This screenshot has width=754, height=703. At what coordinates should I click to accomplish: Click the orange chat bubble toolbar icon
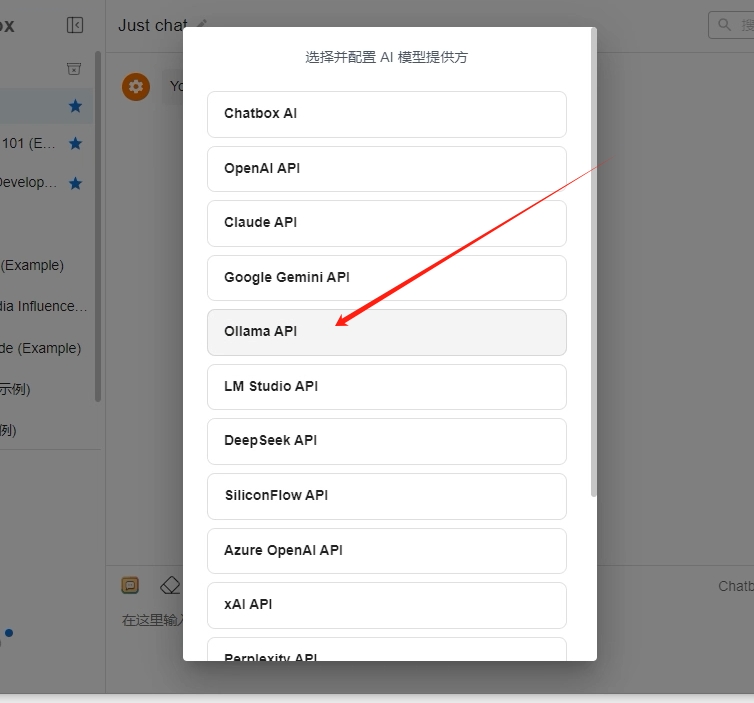[130, 585]
